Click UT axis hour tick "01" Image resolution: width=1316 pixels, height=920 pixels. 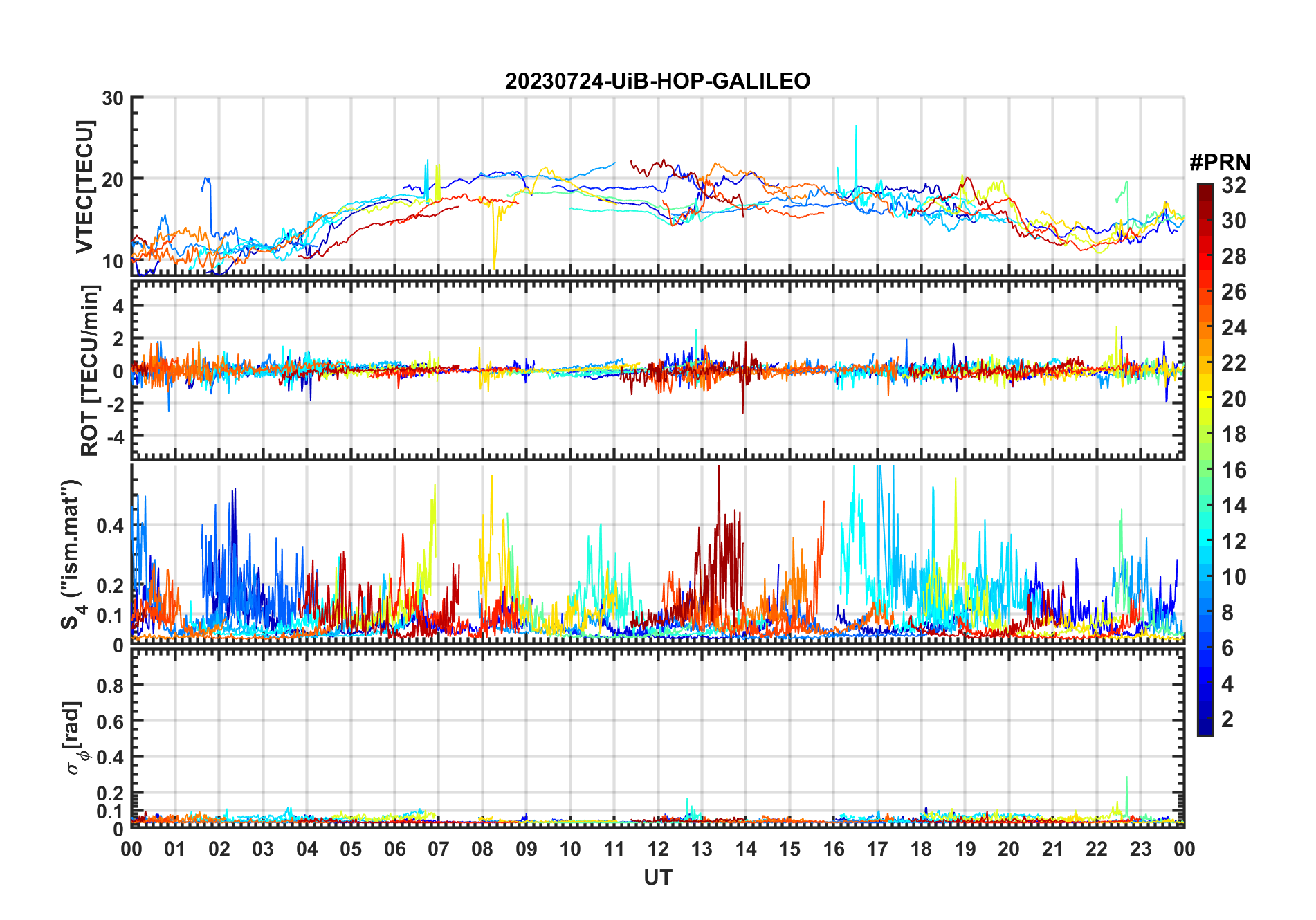(175, 849)
